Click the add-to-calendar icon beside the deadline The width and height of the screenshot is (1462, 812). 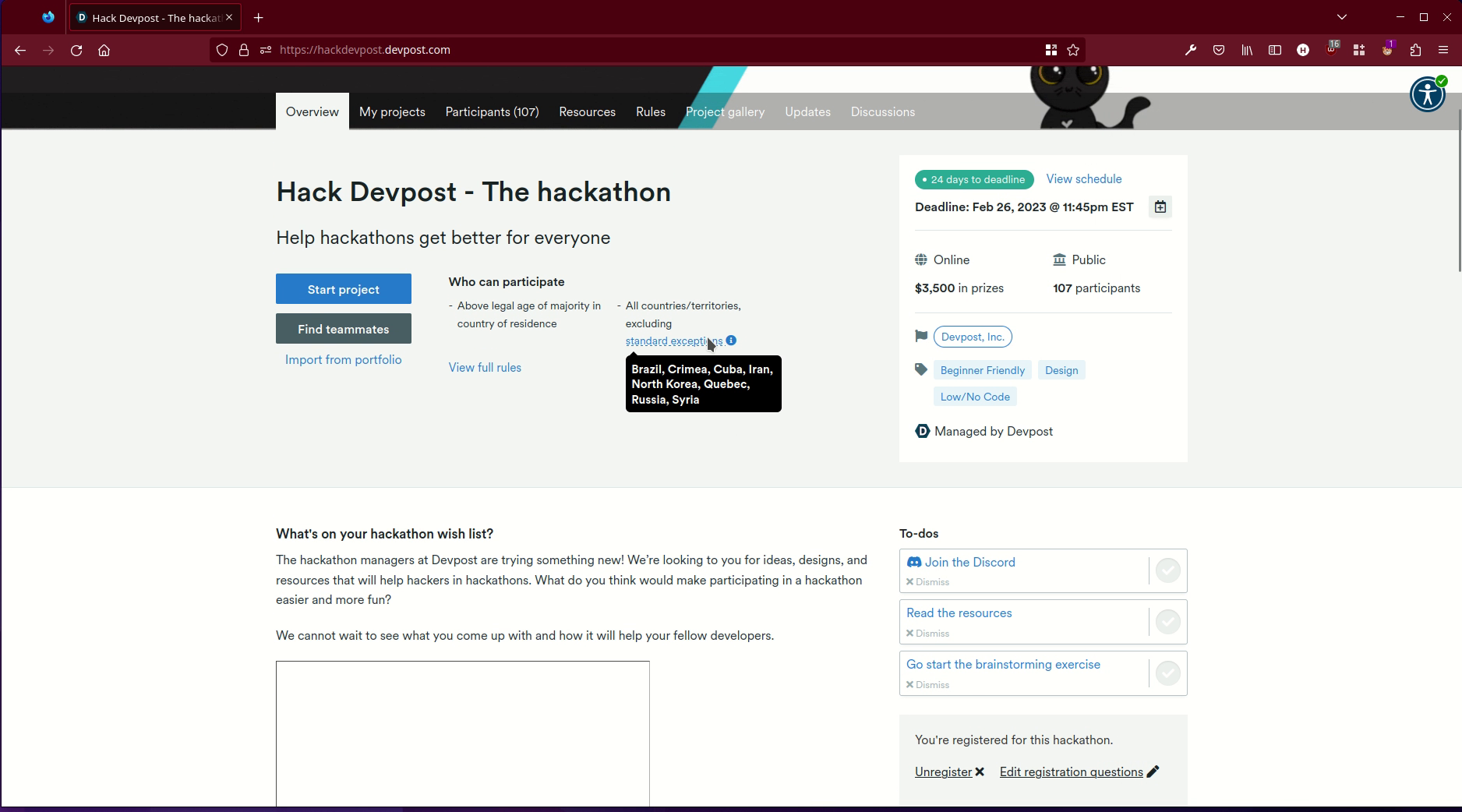[x=1160, y=207]
